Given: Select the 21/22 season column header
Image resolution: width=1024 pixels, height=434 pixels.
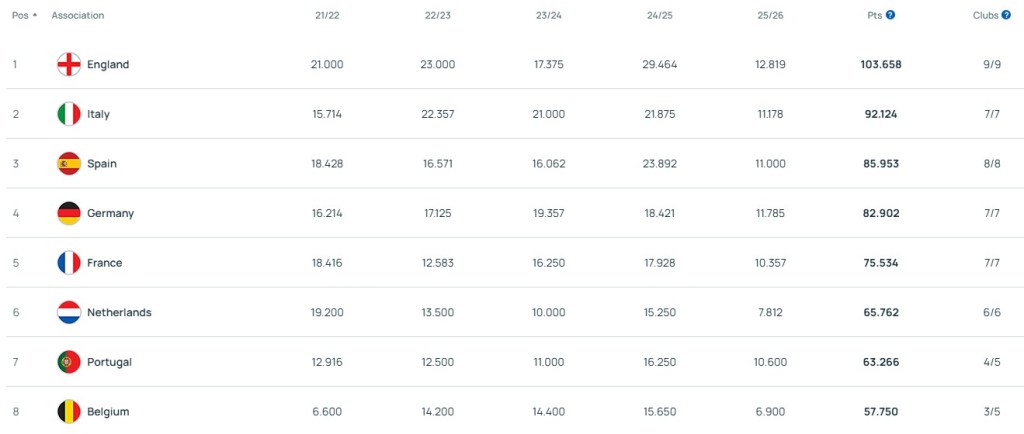Looking at the screenshot, I should click(327, 16).
